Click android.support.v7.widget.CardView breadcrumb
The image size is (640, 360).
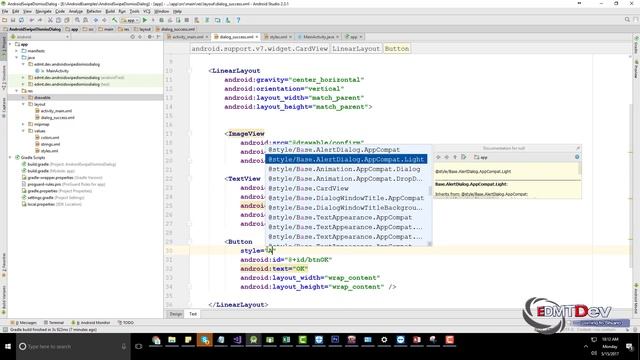pyautogui.click(x=260, y=49)
